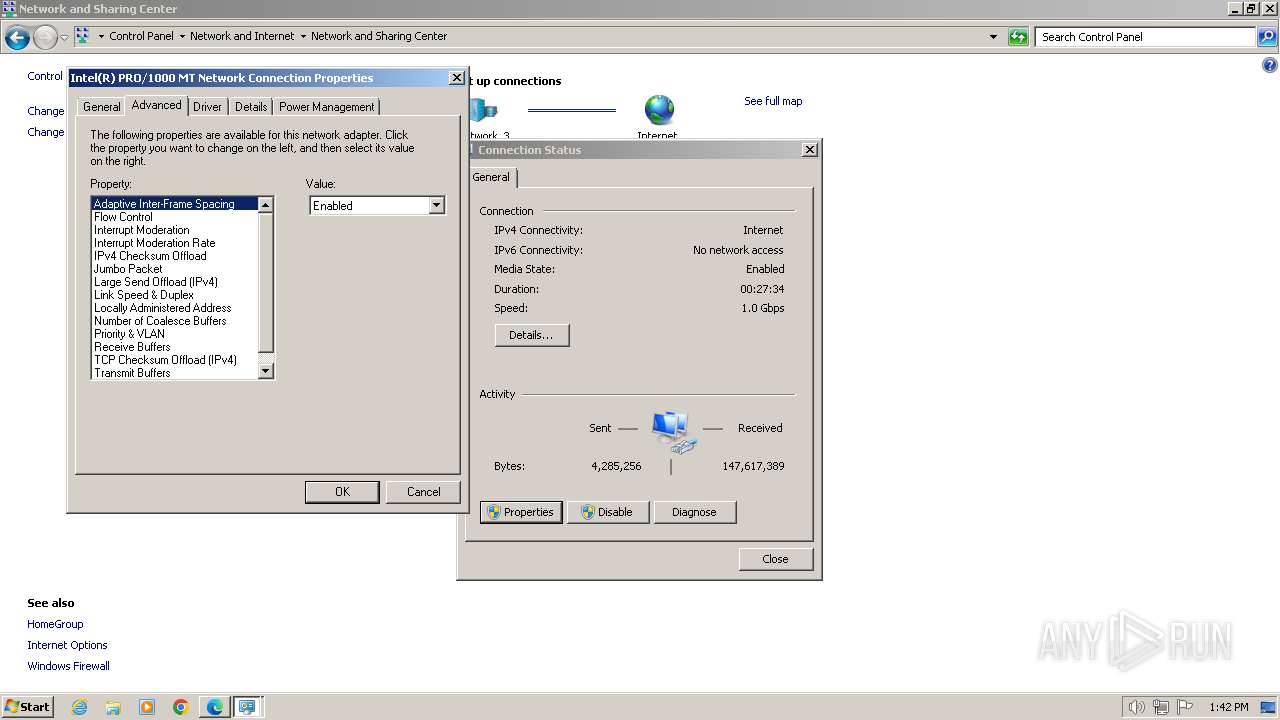Open the Internet Options link

pyautogui.click(x=67, y=645)
